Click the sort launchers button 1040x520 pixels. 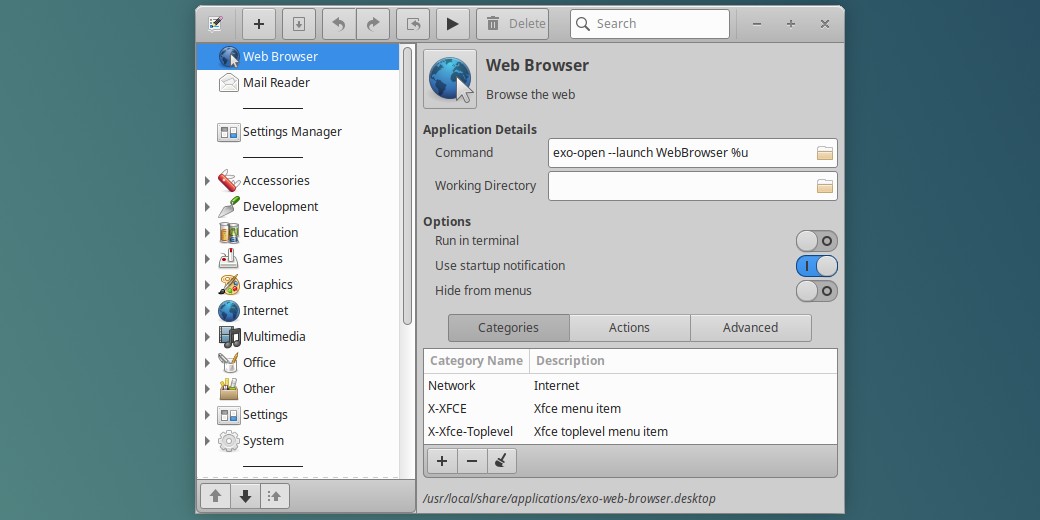coord(275,495)
